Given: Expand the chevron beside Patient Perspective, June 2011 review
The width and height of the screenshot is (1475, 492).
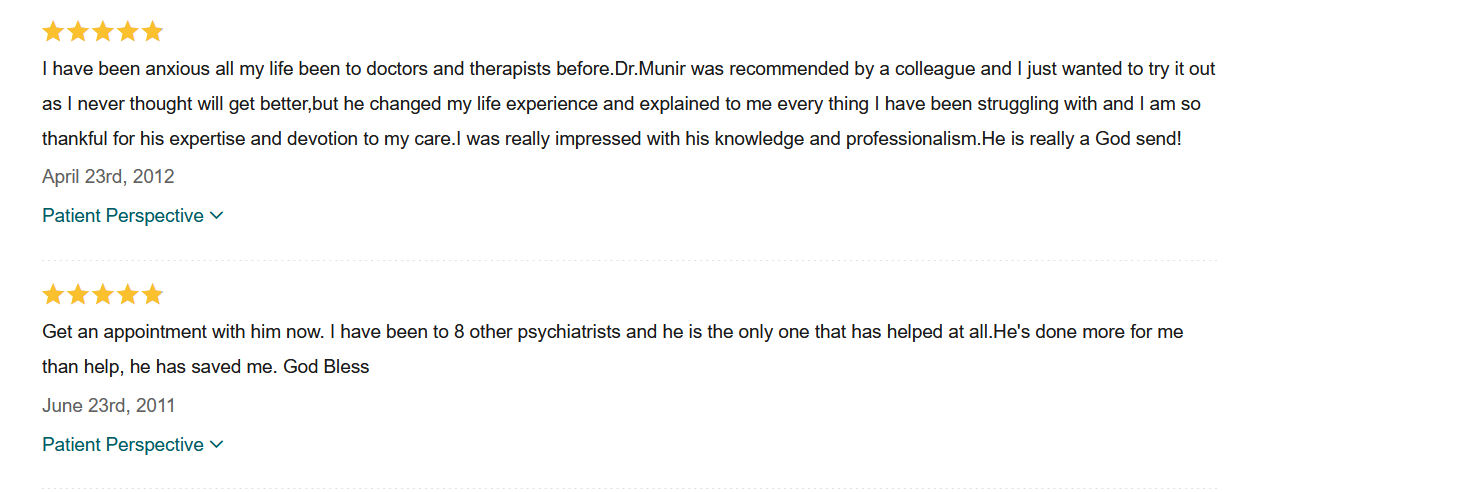Looking at the screenshot, I should point(217,445).
